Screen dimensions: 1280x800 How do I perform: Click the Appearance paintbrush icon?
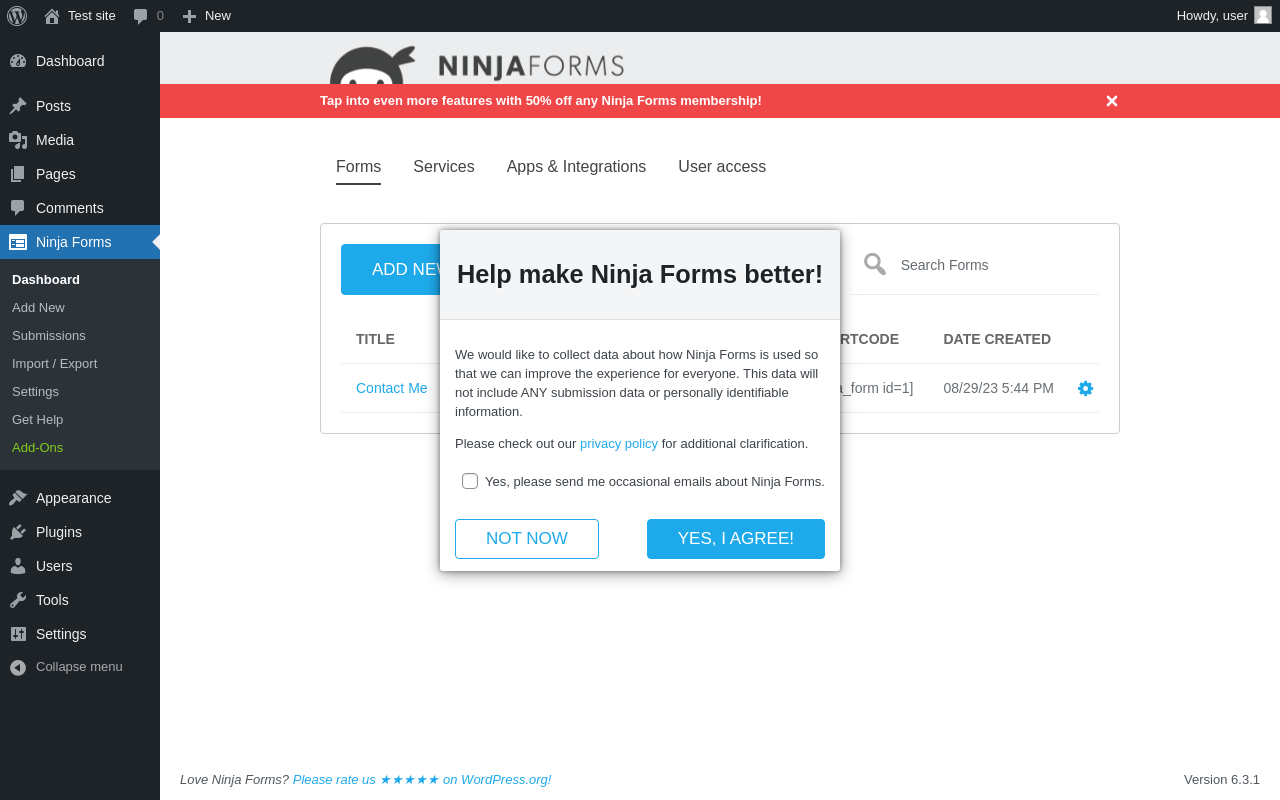(18, 498)
